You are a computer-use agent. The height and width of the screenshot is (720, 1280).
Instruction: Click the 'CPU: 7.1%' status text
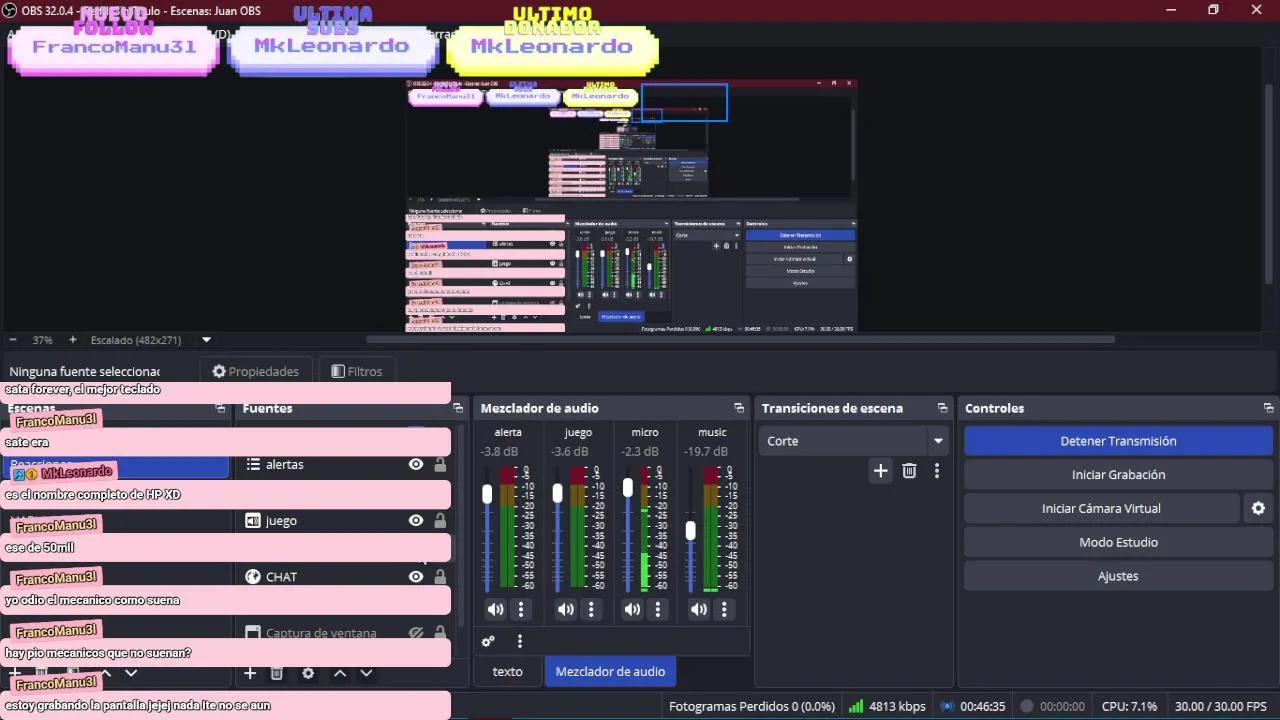1129,706
